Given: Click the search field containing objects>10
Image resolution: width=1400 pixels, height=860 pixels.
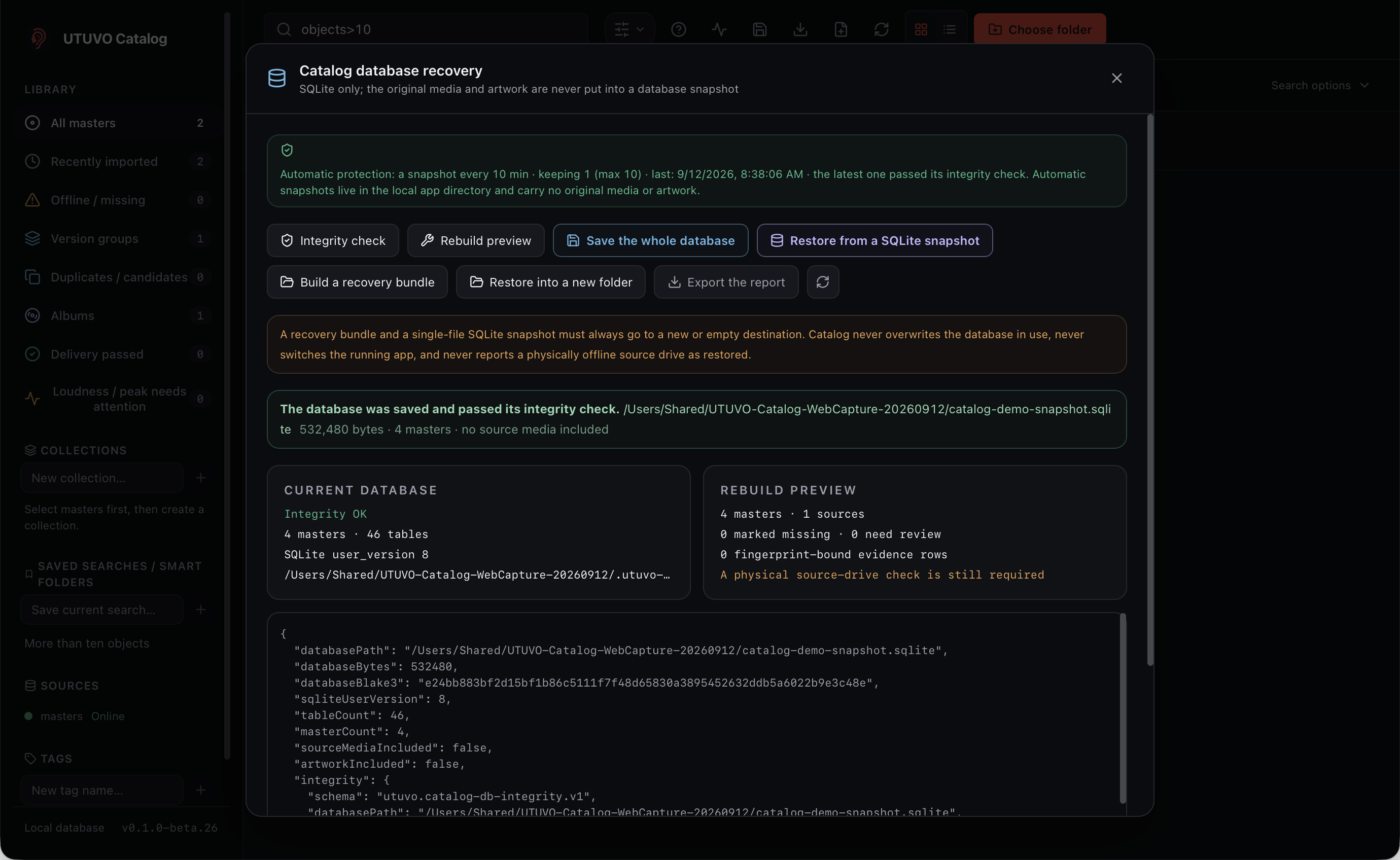Looking at the screenshot, I should click(426, 29).
